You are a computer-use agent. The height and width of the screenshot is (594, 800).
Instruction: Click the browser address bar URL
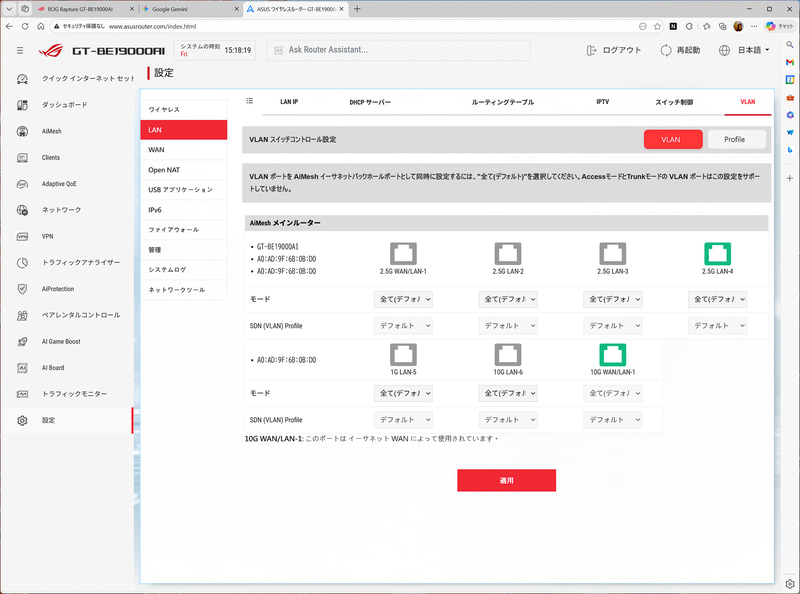point(153,26)
